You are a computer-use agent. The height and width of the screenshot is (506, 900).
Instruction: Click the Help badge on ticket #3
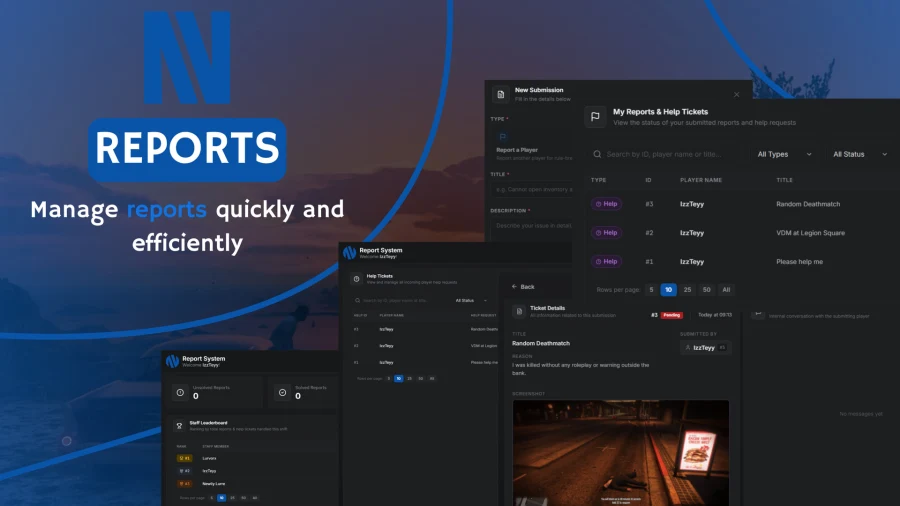pyautogui.click(x=606, y=204)
